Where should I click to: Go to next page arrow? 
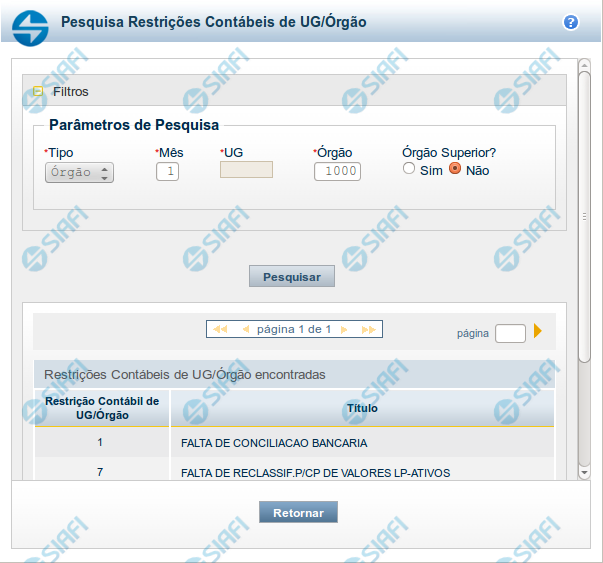[x=343, y=329]
